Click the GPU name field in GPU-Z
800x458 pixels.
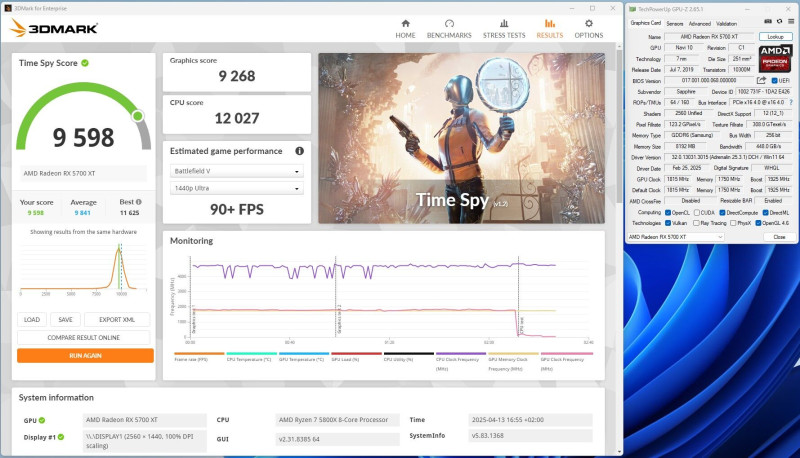click(709, 37)
